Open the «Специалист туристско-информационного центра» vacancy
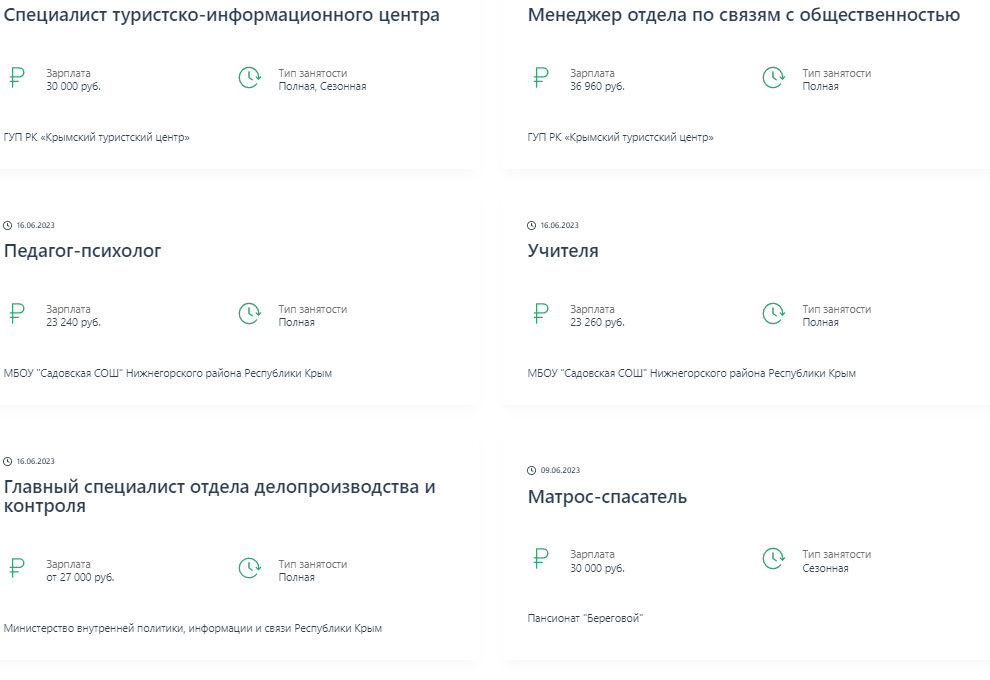 coord(221,16)
